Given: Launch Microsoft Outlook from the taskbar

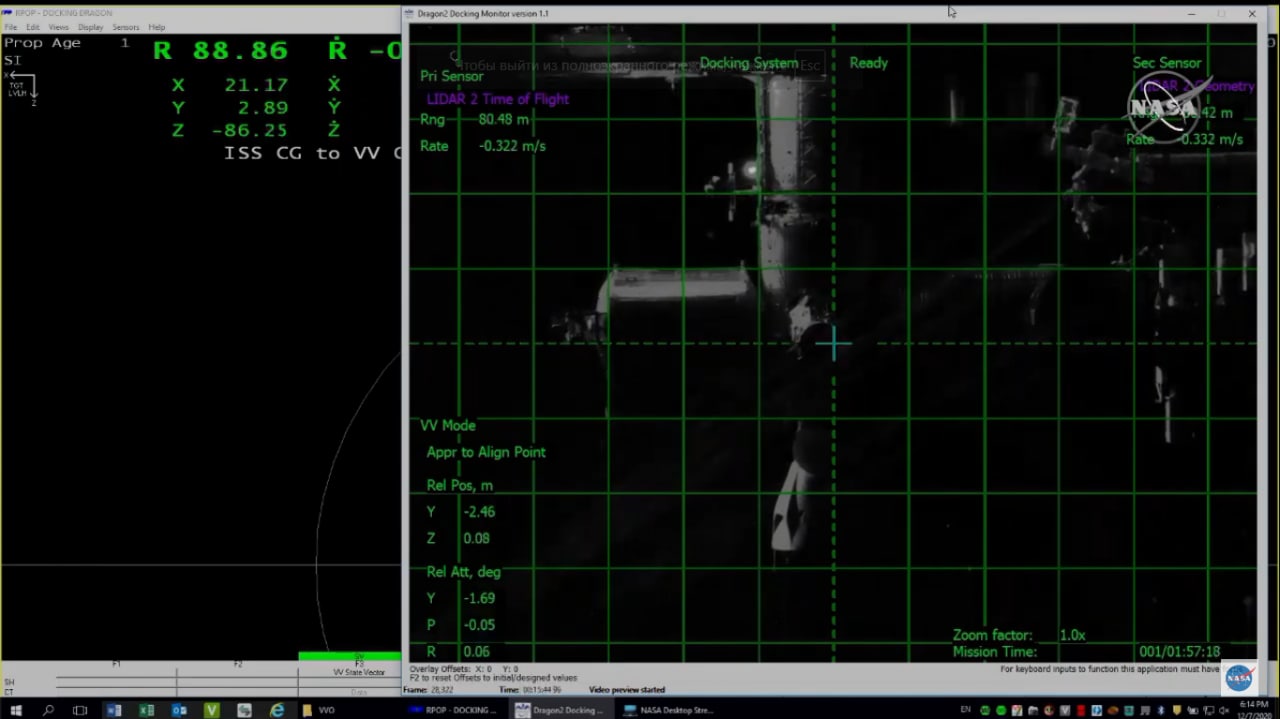Looking at the screenshot, I should 179,710.
